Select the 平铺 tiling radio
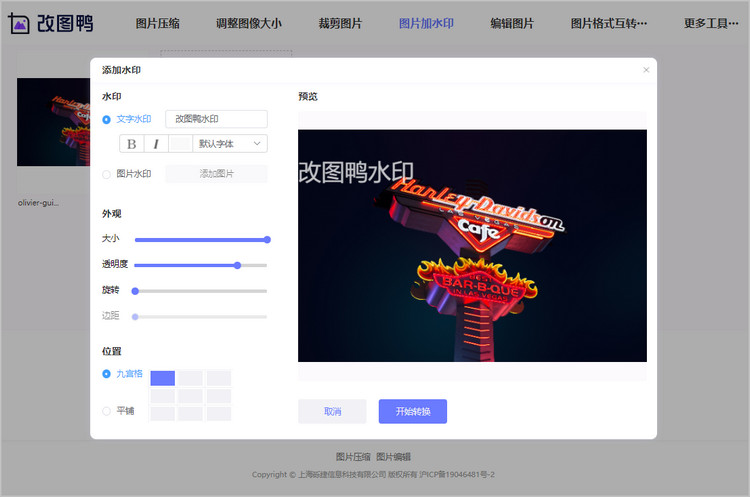The width and height of the screenshot is (750, 497). click(106, 411)
